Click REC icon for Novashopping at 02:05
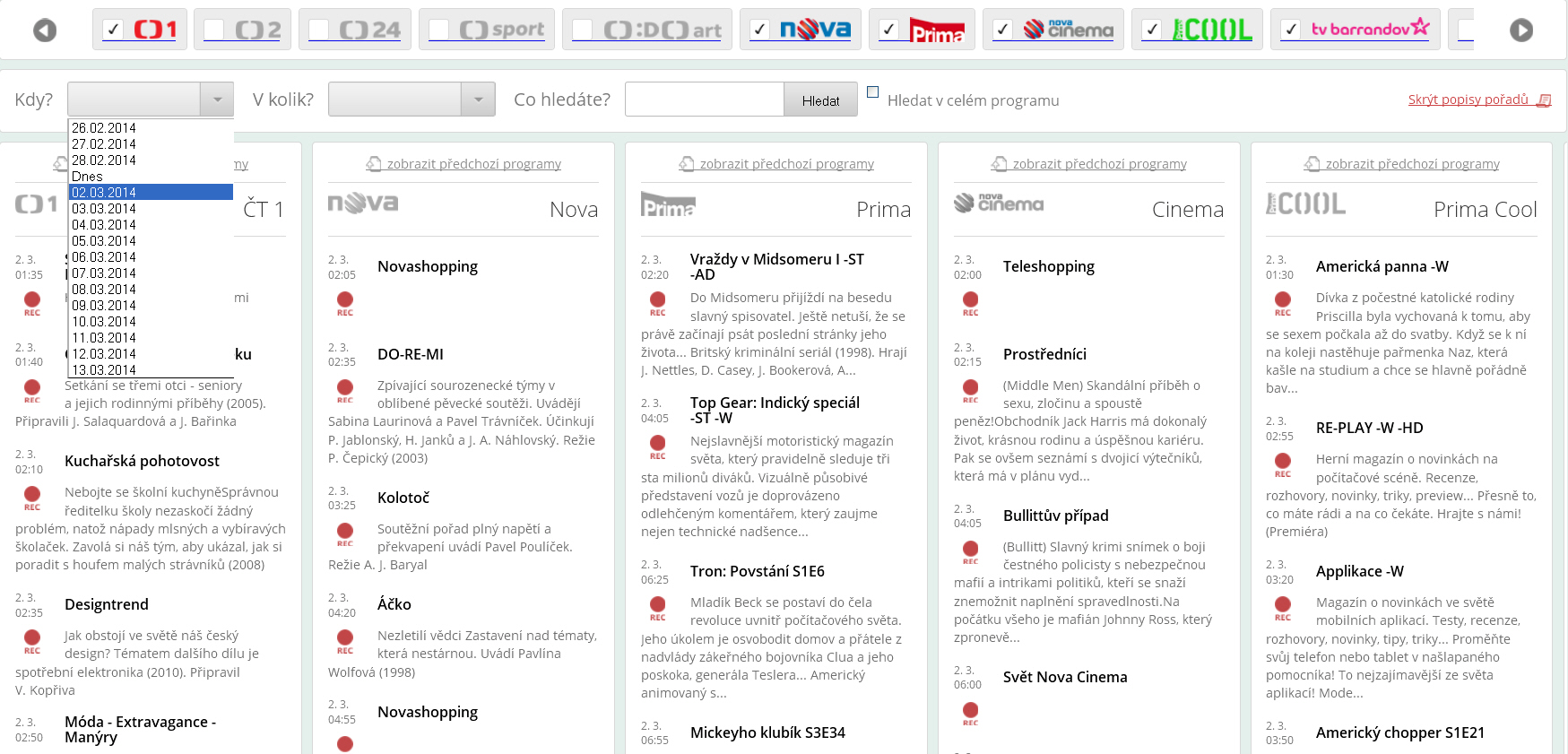The image size is (1568, 754). (345, 304)
